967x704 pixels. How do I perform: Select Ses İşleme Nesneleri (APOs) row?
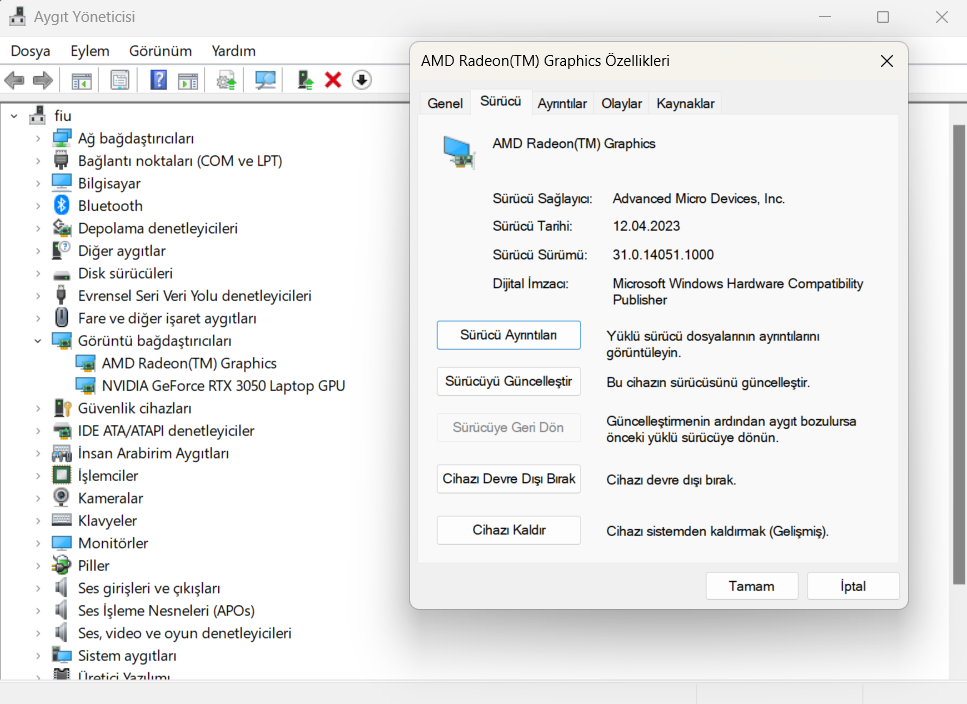[x=166, y=610]
